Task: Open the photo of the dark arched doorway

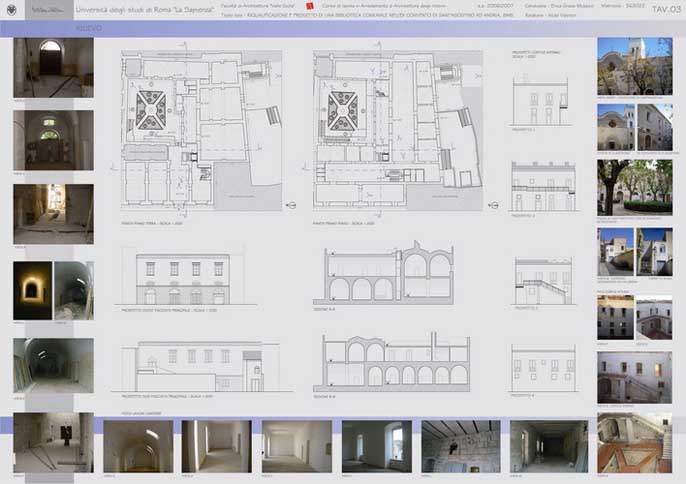Action: tap(53, 68)
